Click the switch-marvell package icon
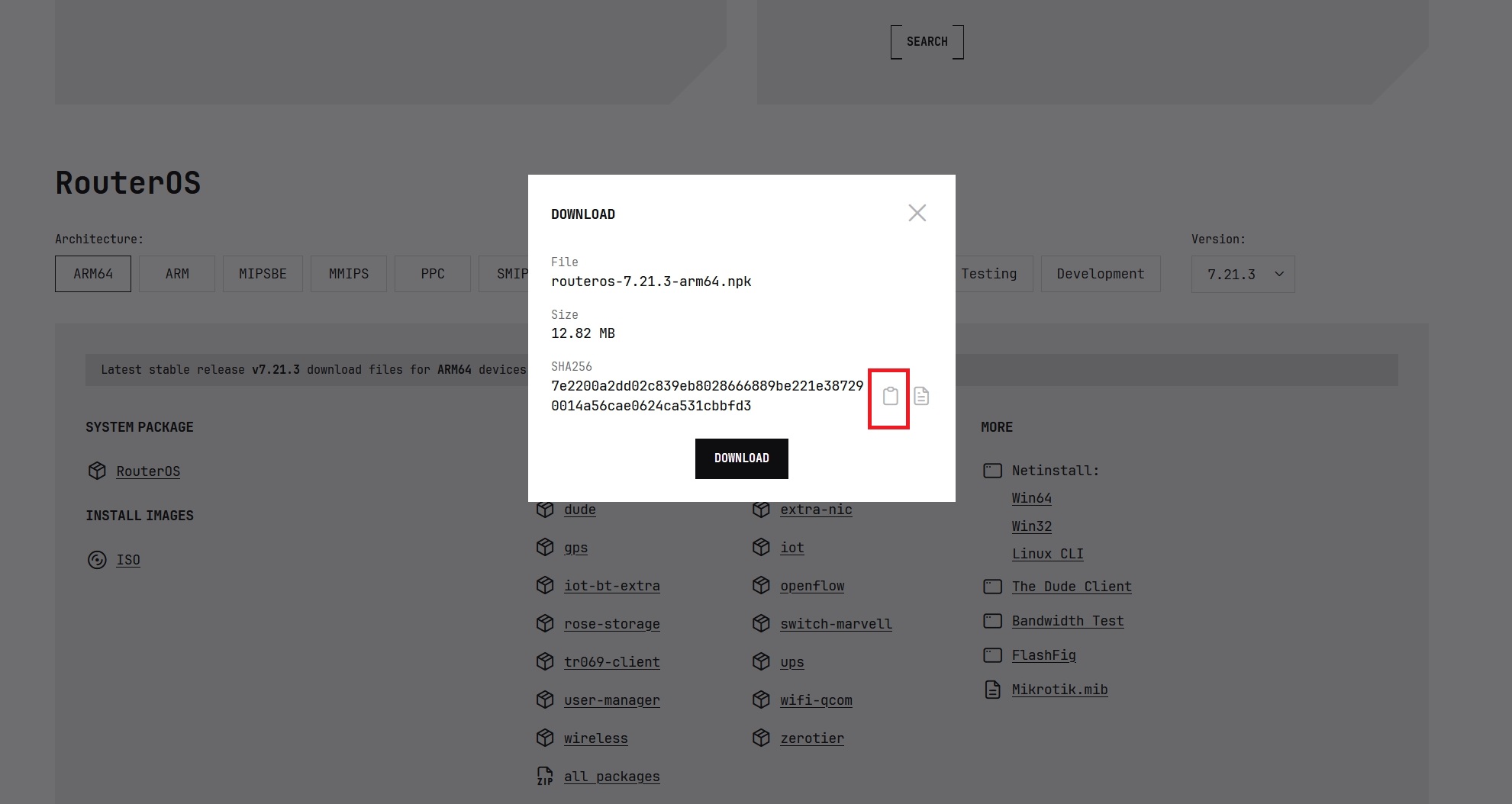 pos(761,623)
